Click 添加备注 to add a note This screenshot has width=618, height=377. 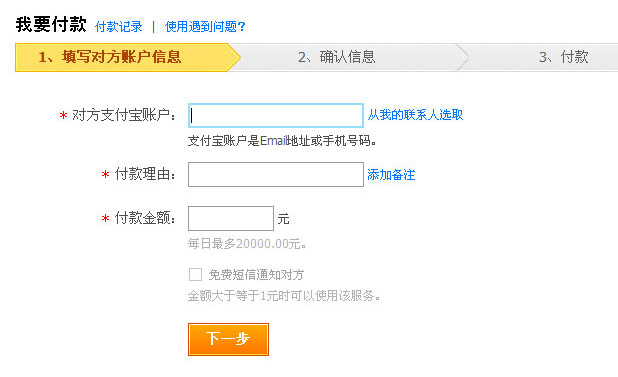[391, 175]
